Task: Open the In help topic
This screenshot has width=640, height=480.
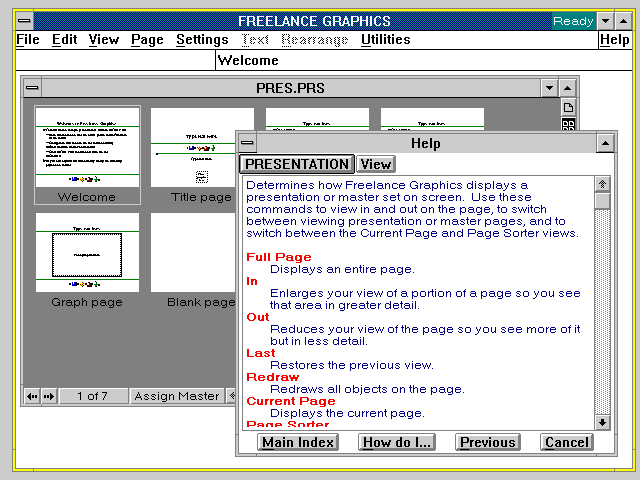Action: point(252,281)
